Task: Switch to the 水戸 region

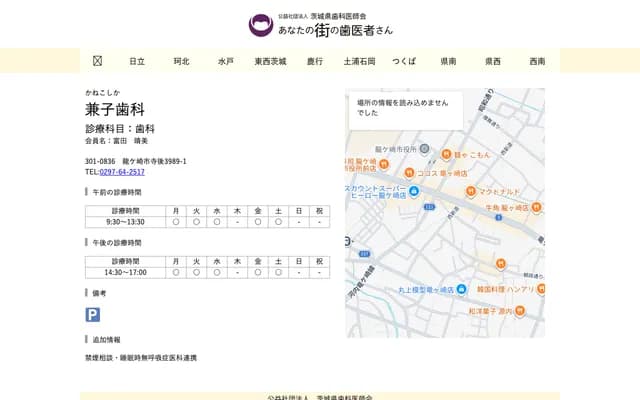Action: tap(226, 61)
